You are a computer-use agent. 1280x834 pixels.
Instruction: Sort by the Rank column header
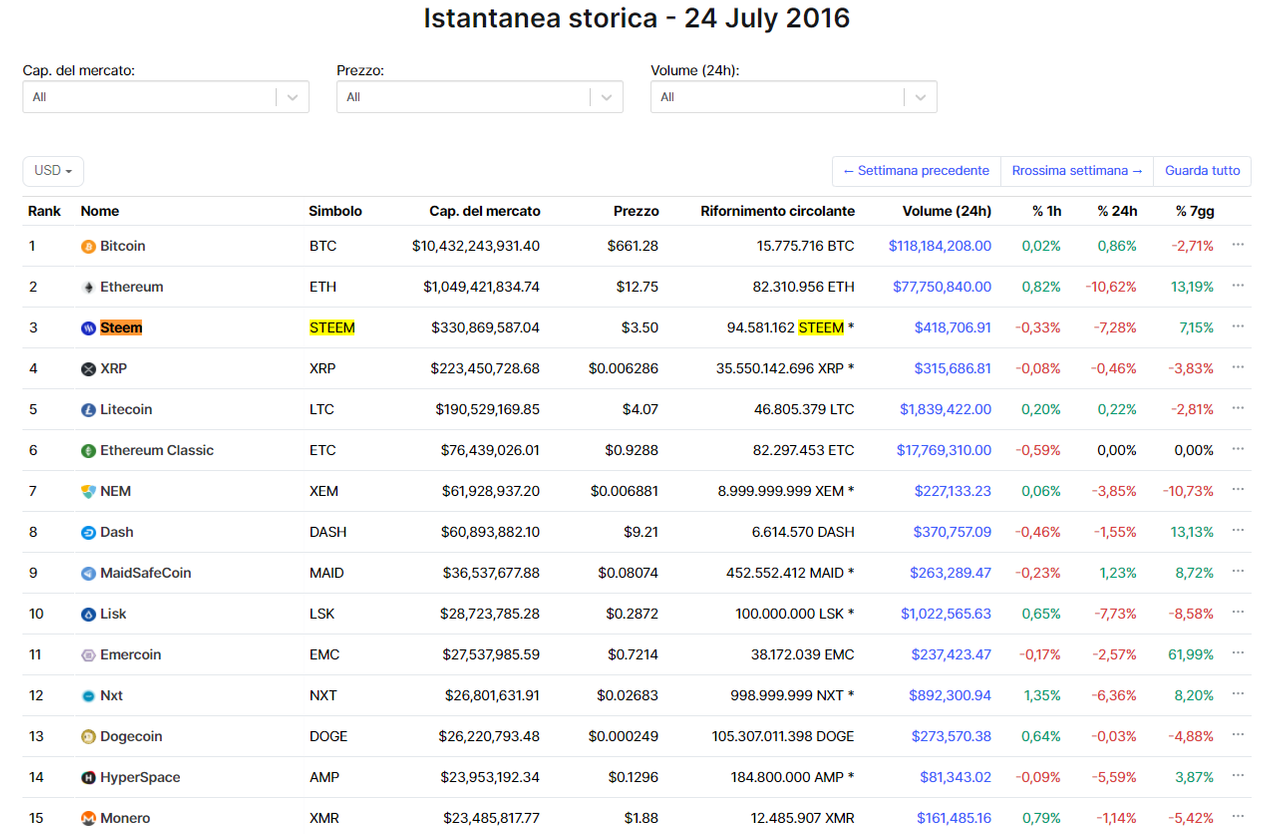45,211
